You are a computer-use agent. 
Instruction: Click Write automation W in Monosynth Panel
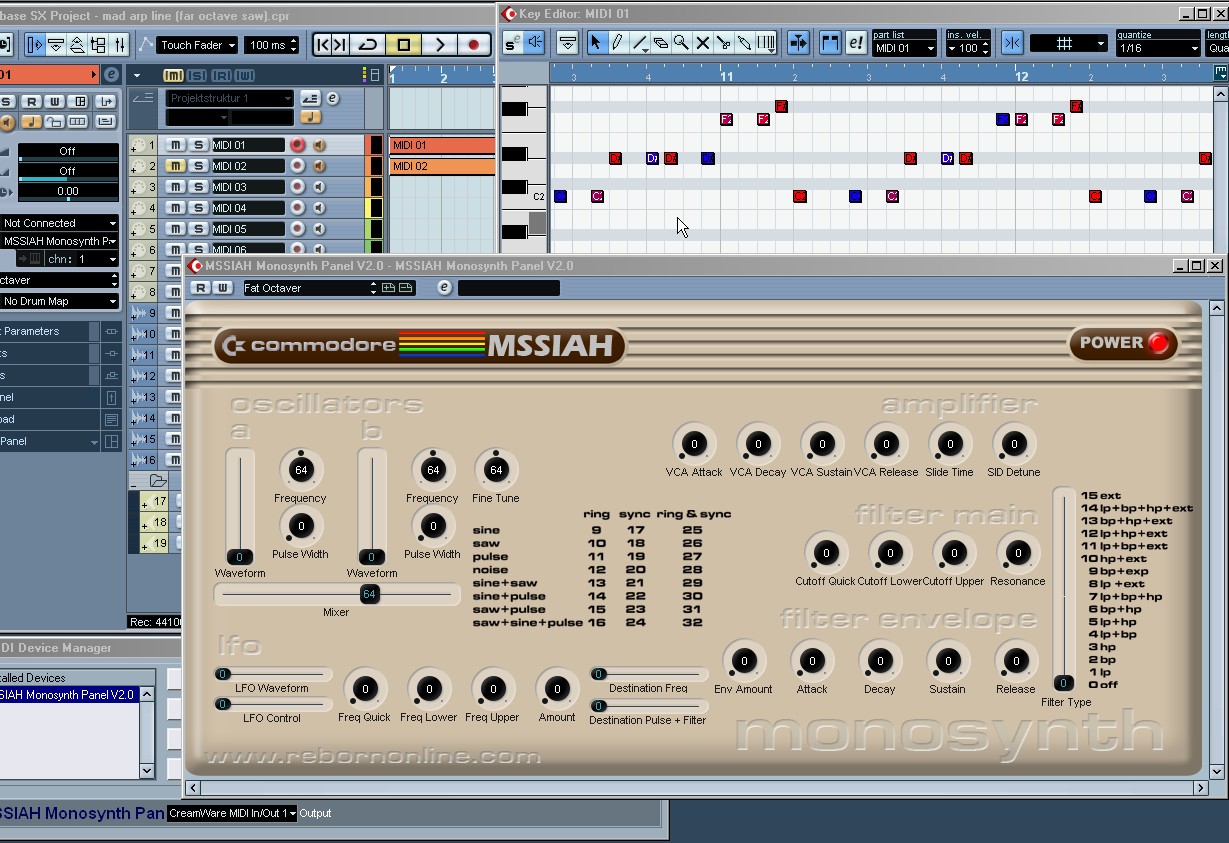click(x=223, y=288)
